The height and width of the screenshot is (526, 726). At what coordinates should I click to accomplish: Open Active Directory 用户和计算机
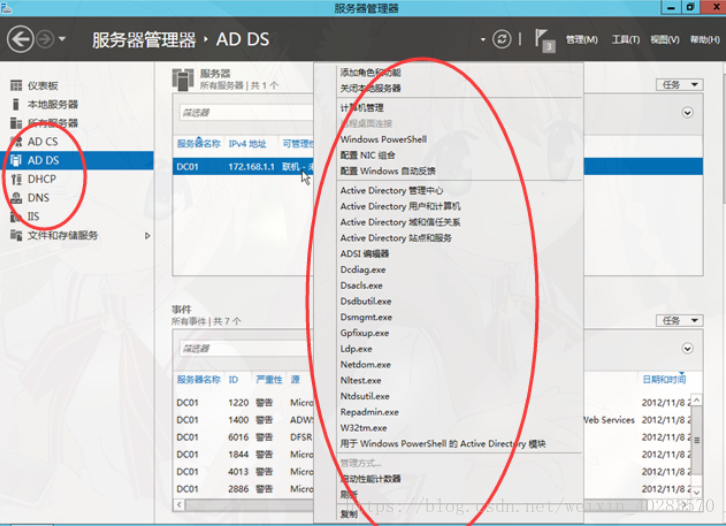point(401,207)
